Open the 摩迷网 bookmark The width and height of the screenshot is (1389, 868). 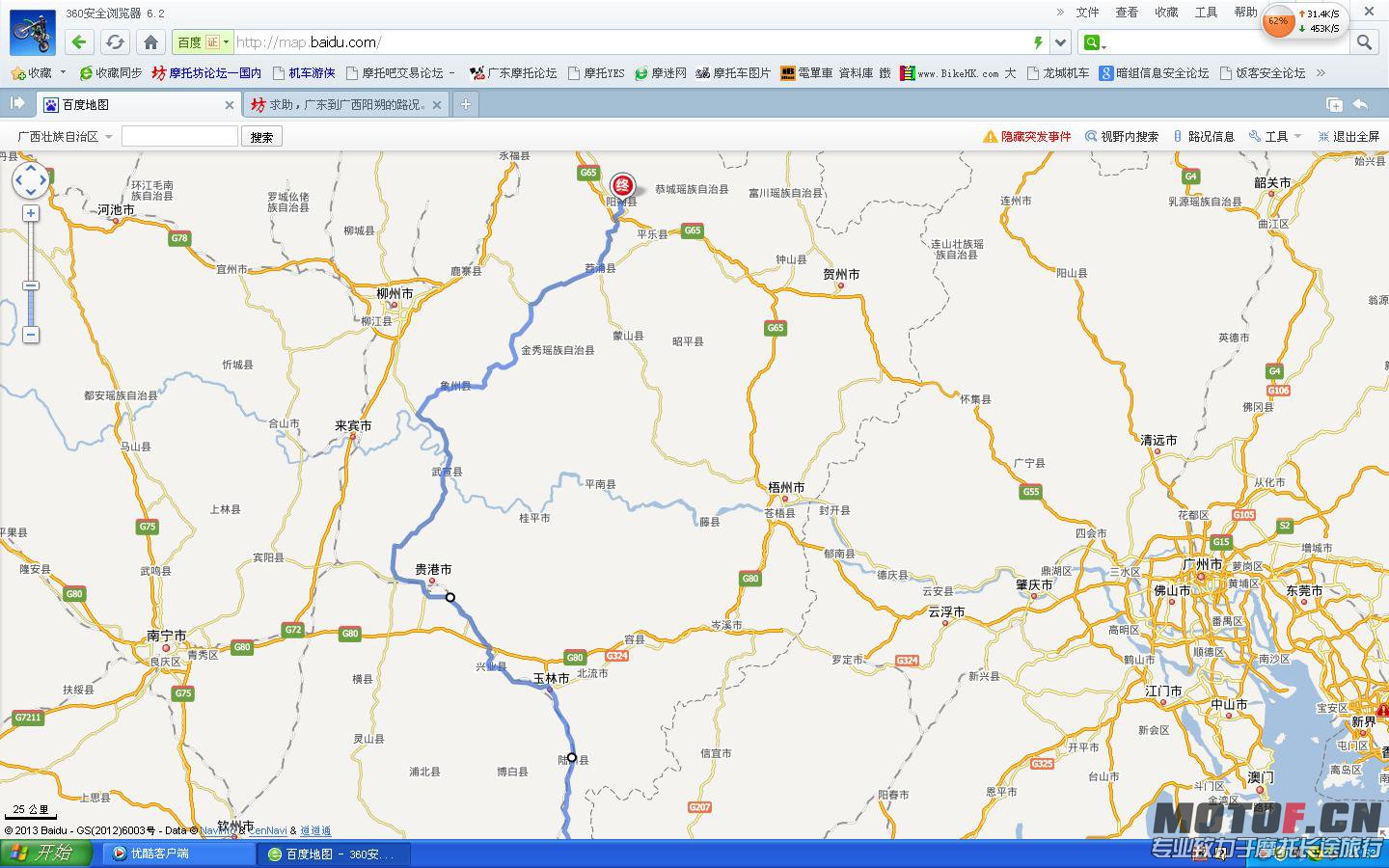(x=661, y=73)
